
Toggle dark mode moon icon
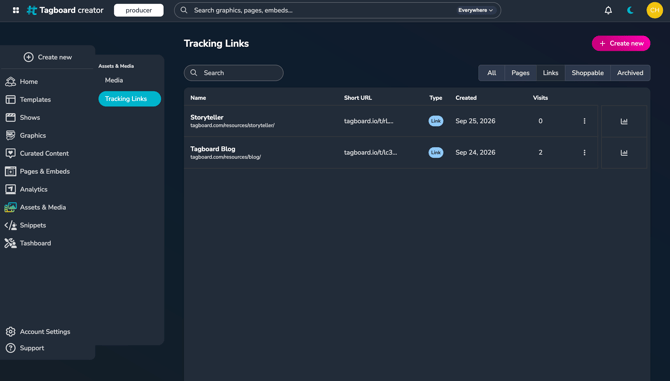pos(630,10)
